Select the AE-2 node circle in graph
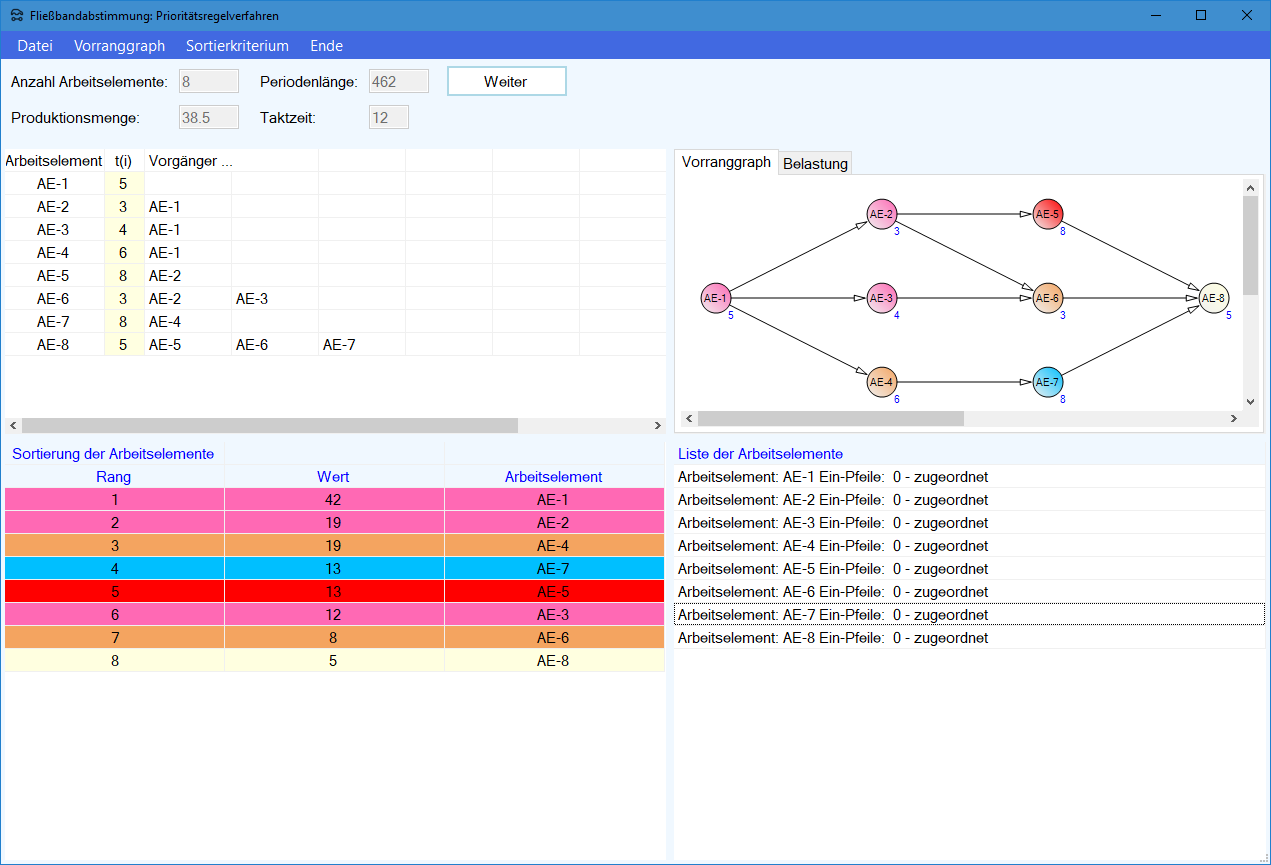Image resolution: width=1271 pixels, height=865 pixels. [x=881, y=214]
